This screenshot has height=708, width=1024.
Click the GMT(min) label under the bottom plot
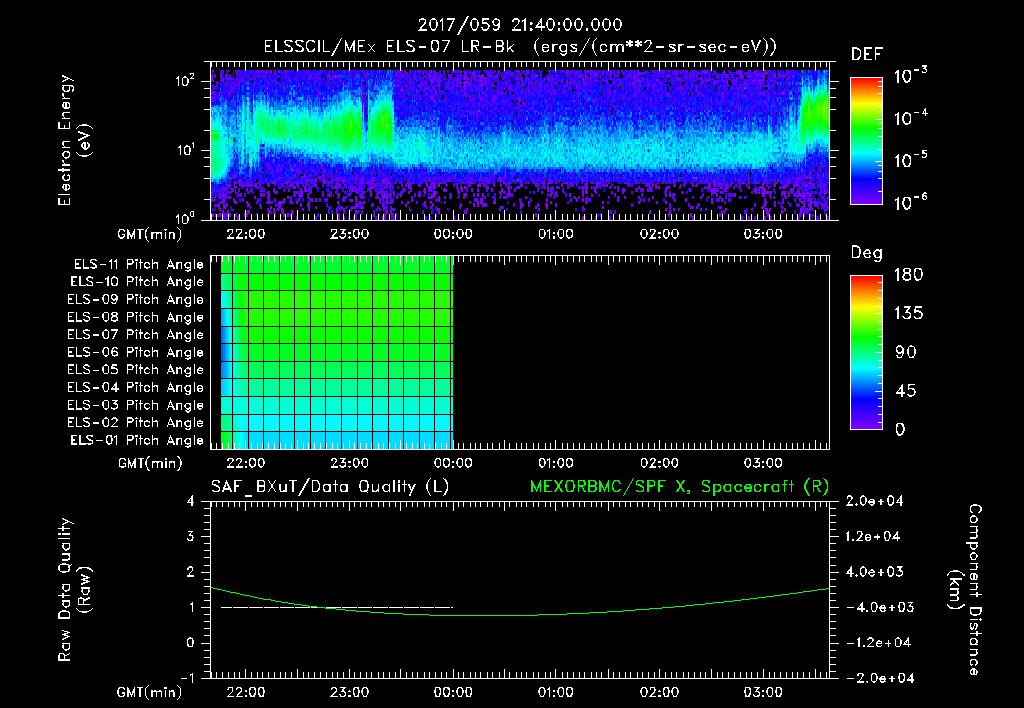[x=150, y=692]
